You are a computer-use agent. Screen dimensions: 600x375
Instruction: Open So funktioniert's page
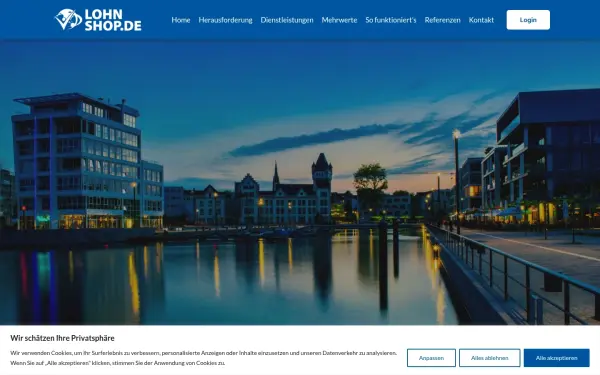(391, 20)
